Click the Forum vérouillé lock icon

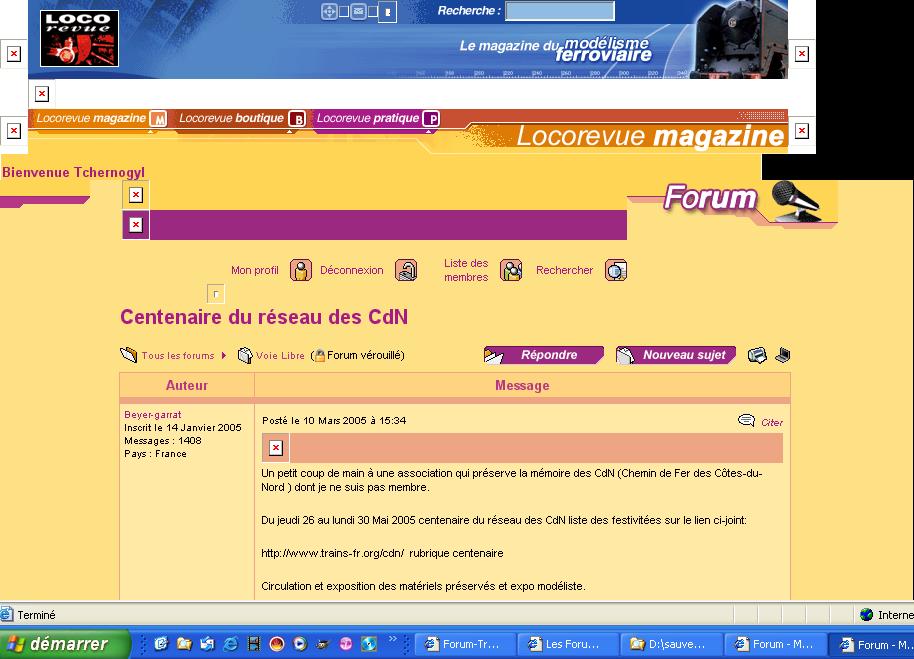pyautogui.click(x=320, y=355)
